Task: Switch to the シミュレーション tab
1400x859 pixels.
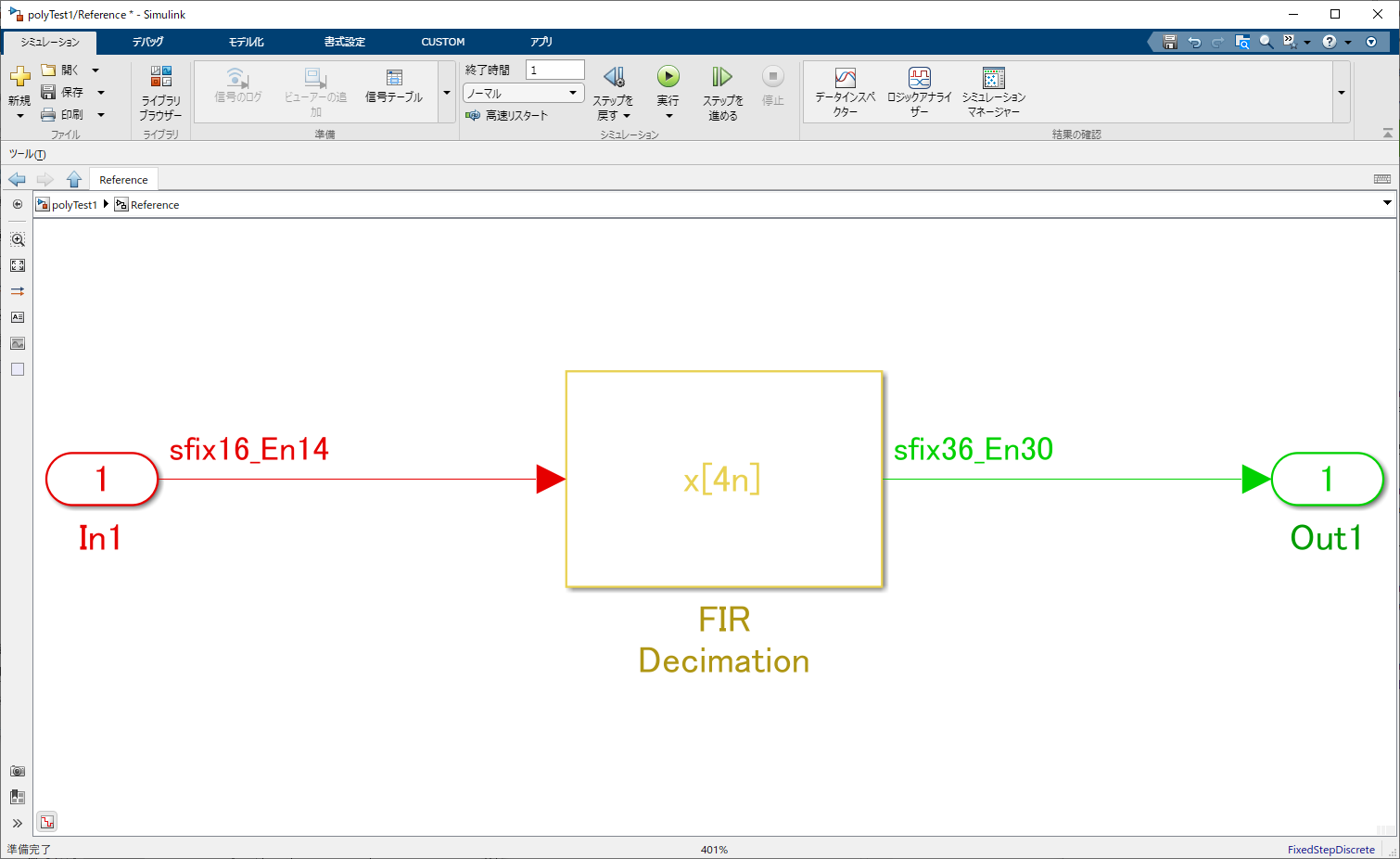Action: pyautogui.click(x=50, y=42)
